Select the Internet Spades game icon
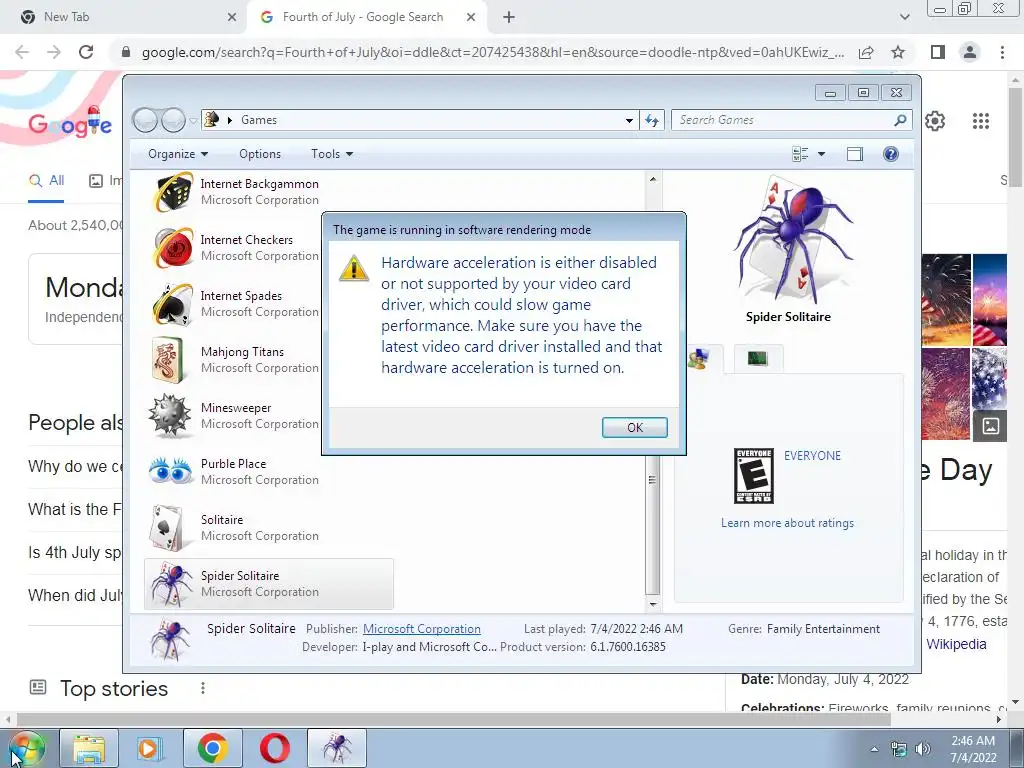Screen dimensions: 1024x768 pos(172,304)
